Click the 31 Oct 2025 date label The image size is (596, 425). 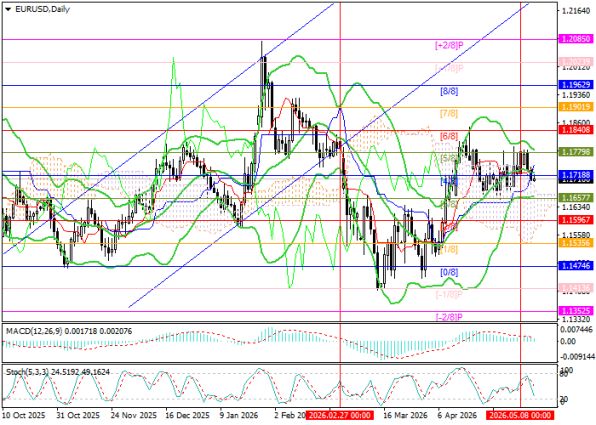point(79,415)
